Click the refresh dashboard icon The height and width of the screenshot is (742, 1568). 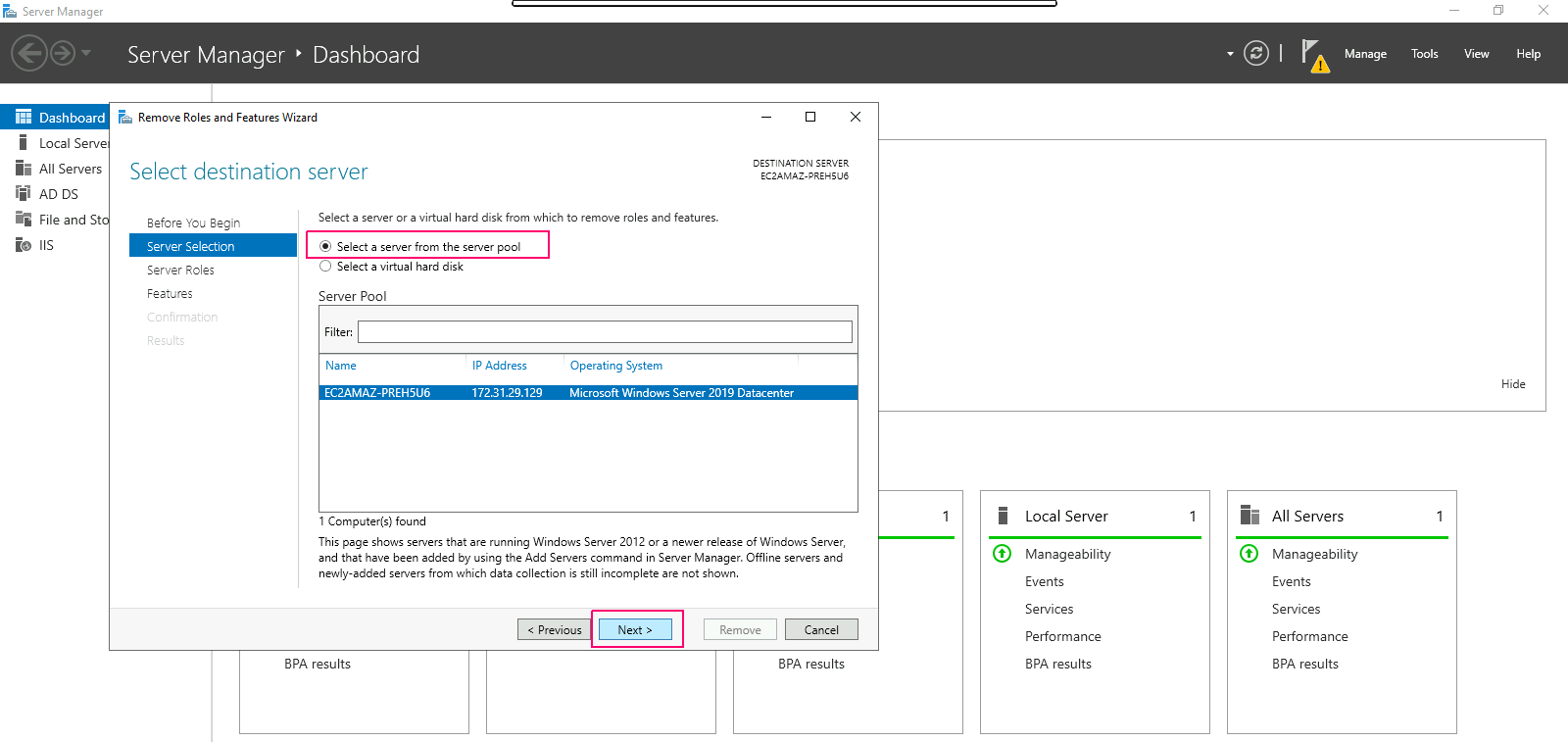[1256, 53]
